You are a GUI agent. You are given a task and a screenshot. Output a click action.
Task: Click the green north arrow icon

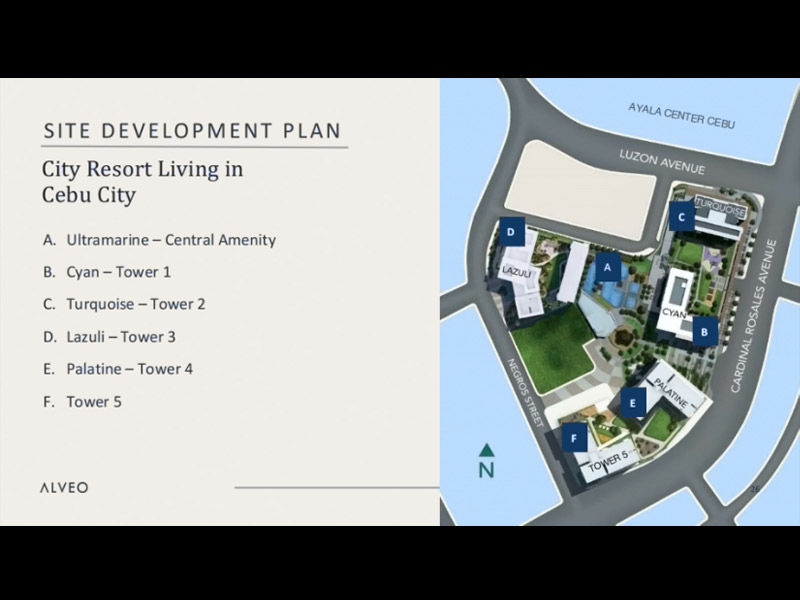[486, 462]
